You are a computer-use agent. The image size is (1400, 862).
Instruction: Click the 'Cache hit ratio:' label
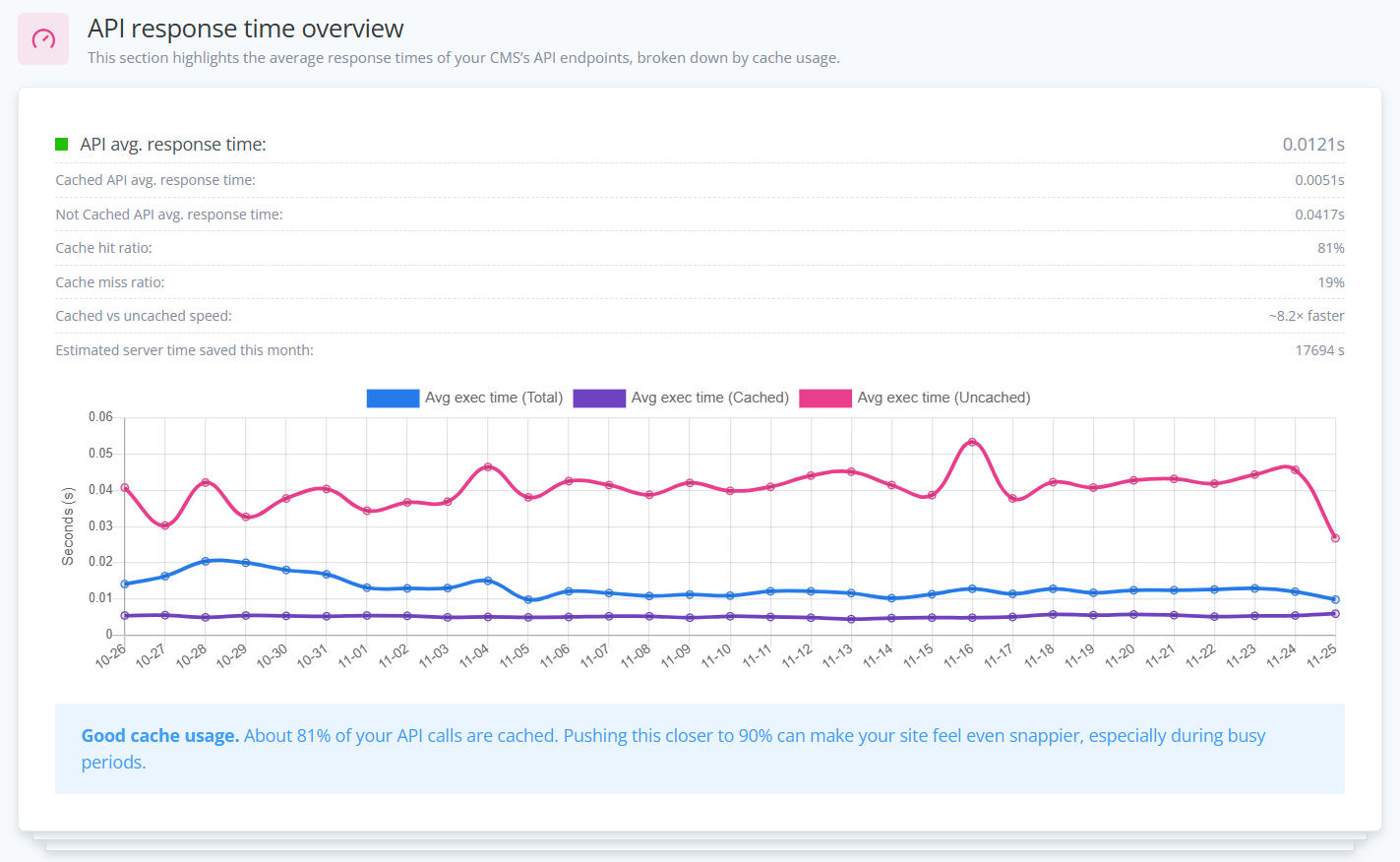[104, 248]
